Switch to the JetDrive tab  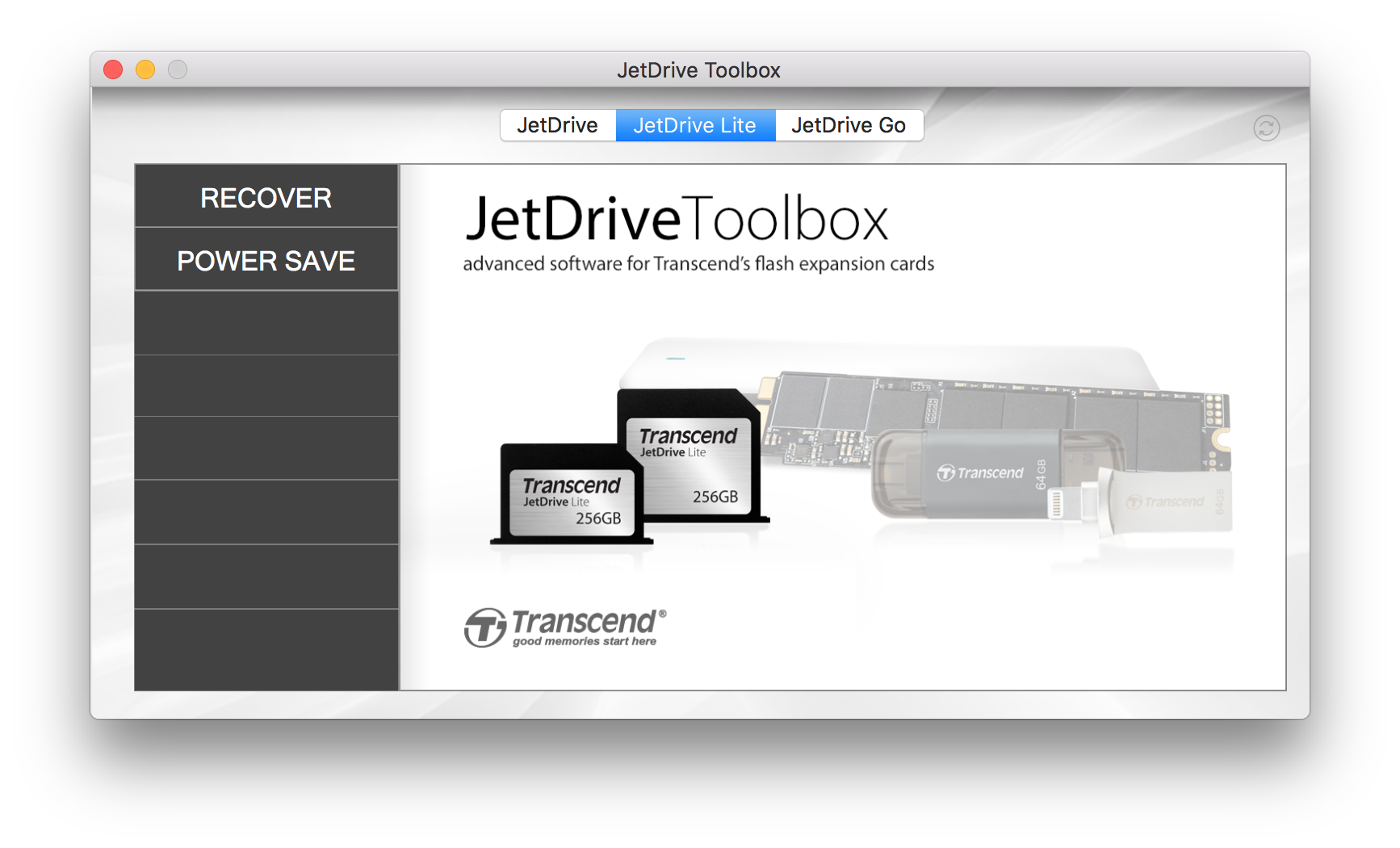[558, 125]
